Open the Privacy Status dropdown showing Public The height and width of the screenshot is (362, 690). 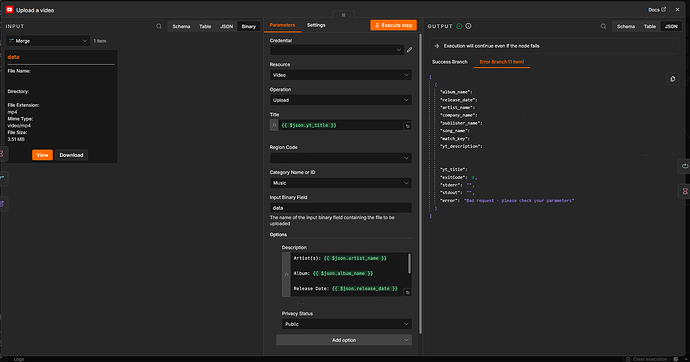coord(347,324)
